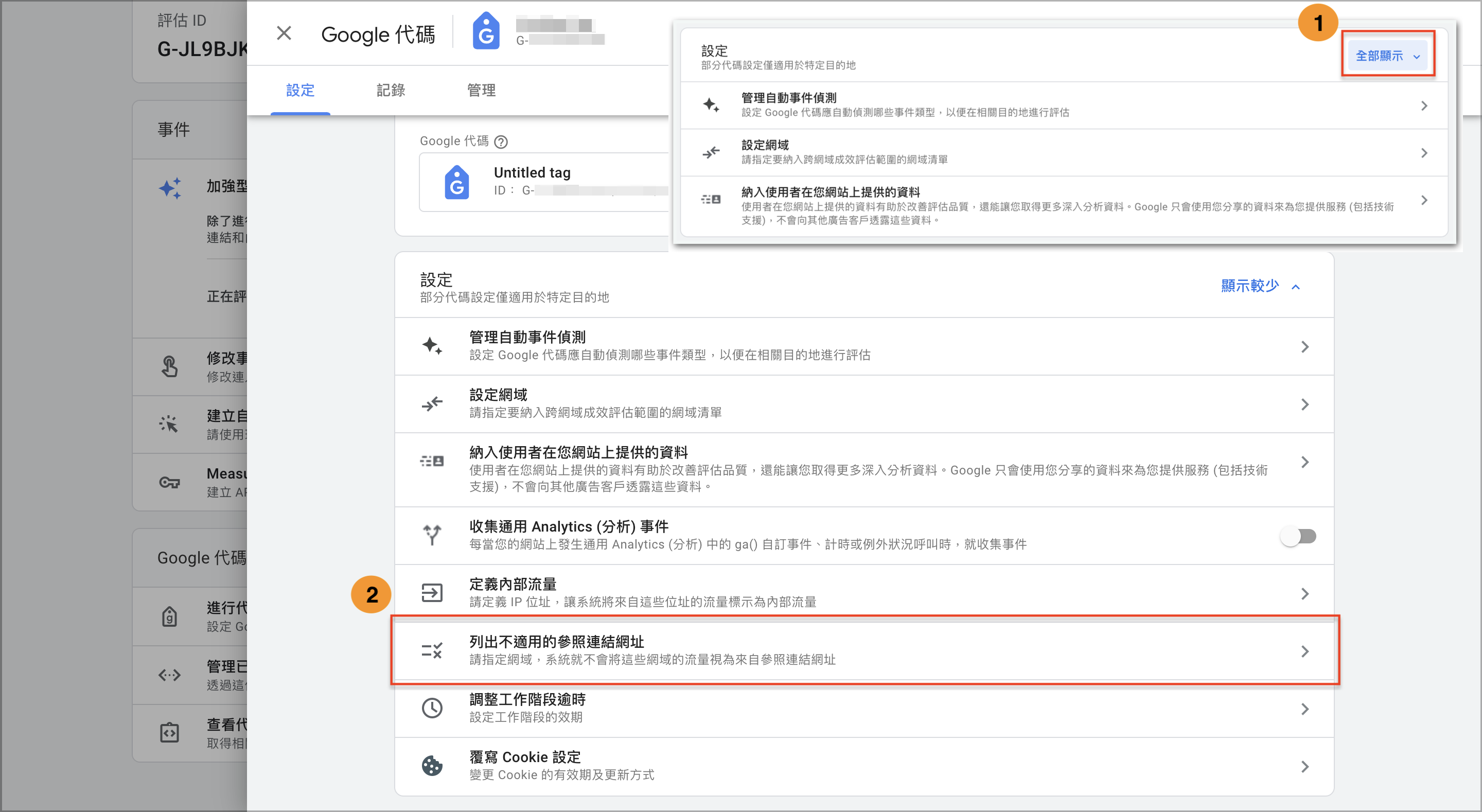Image resolution: width=1482 pixels, height=812 pixels.
Task: Click the key icon for Measurement Protocol in background
Action: (169, 482)
